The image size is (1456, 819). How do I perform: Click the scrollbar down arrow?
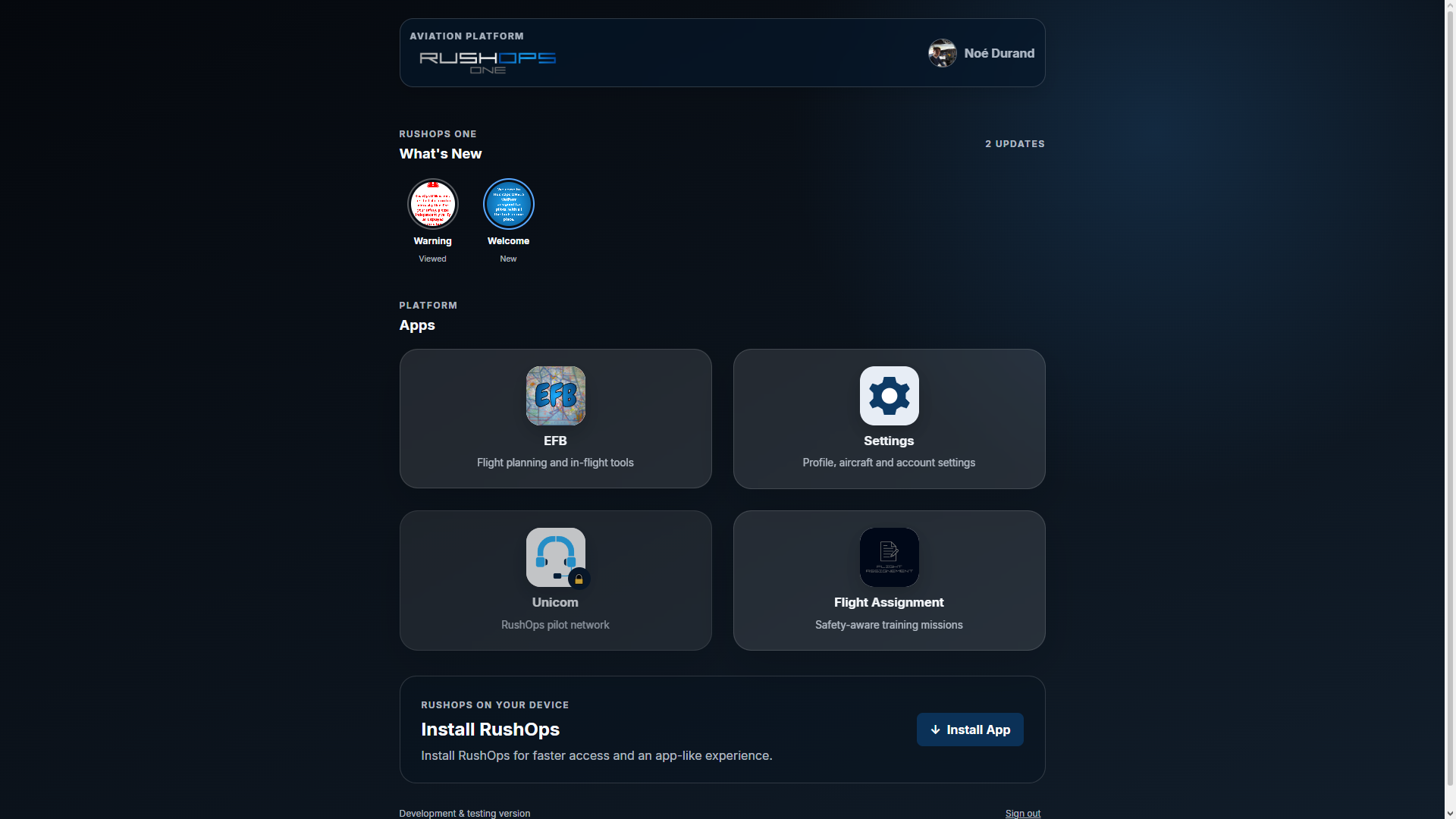(1450, 813)
